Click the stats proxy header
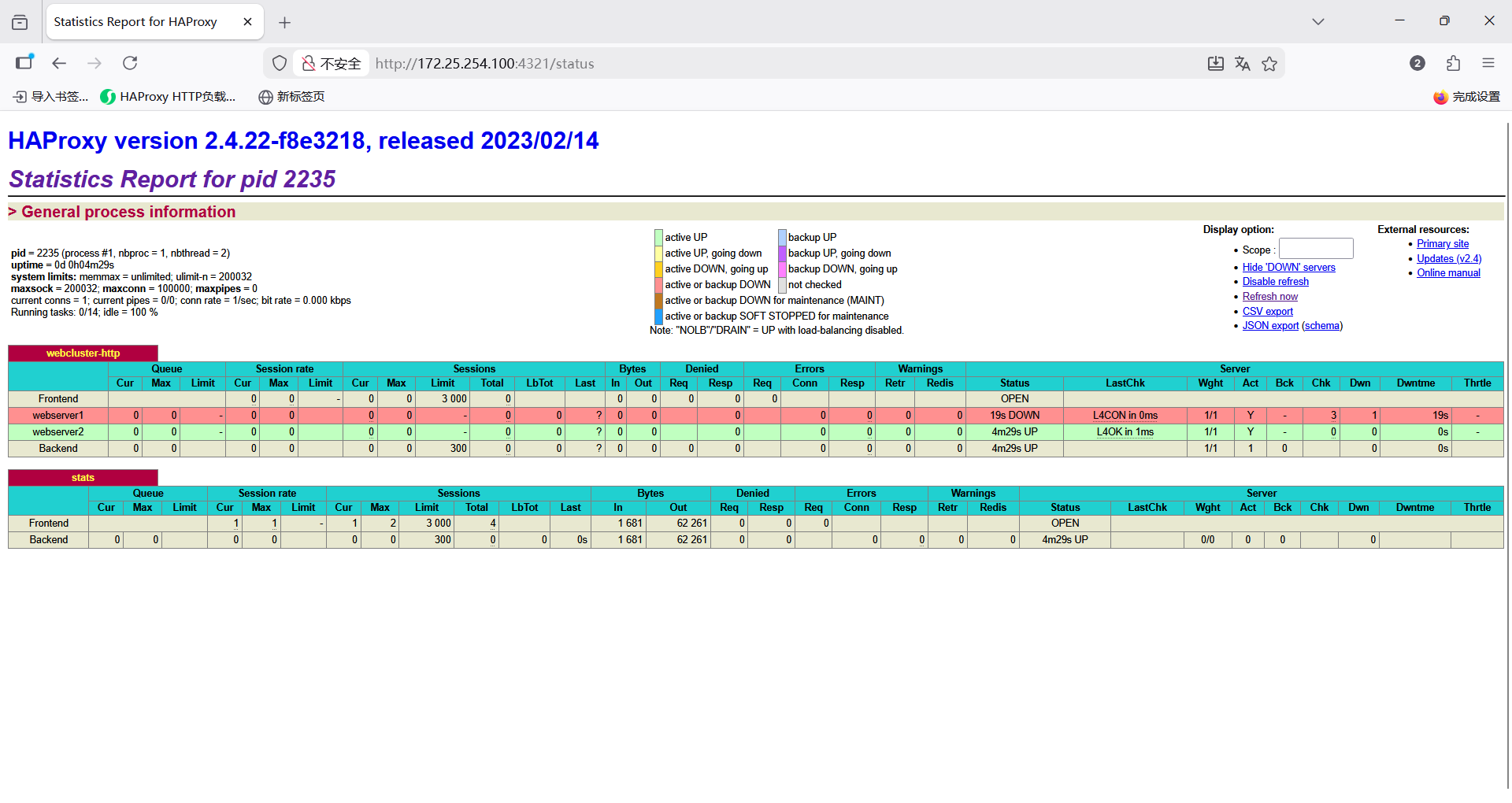1512x803 pixels. (x=83, y=478)
